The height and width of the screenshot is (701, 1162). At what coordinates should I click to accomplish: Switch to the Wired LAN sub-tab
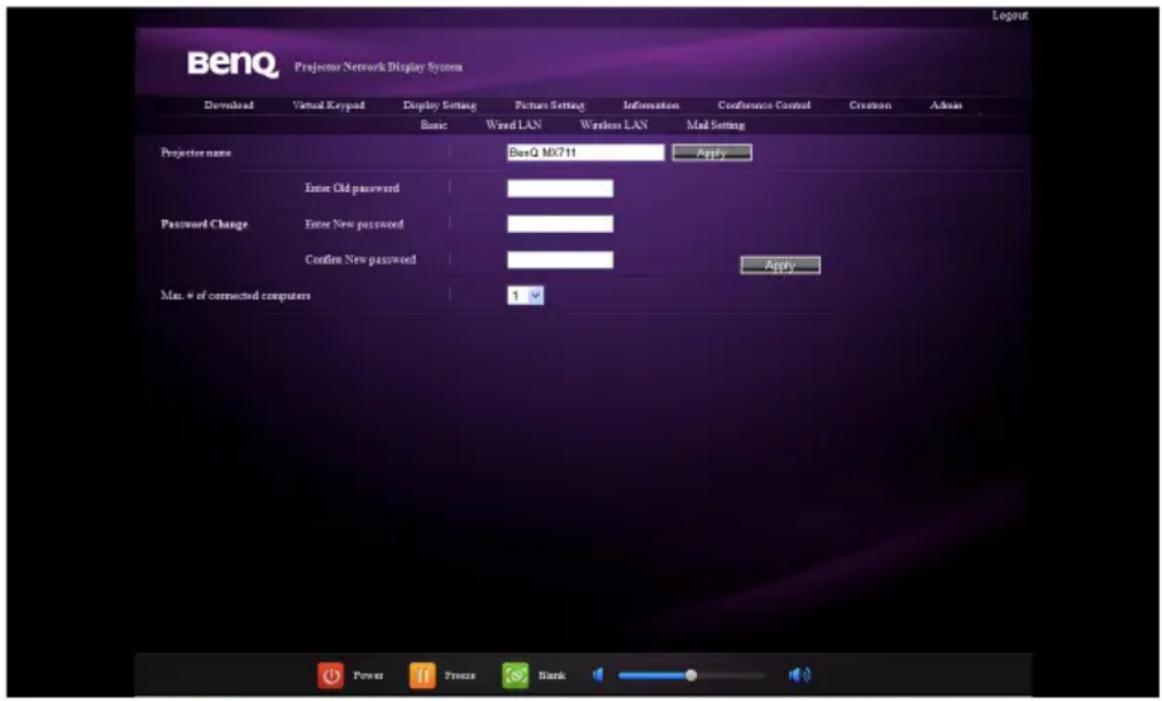pyautogui.click(x=514, y=125)
